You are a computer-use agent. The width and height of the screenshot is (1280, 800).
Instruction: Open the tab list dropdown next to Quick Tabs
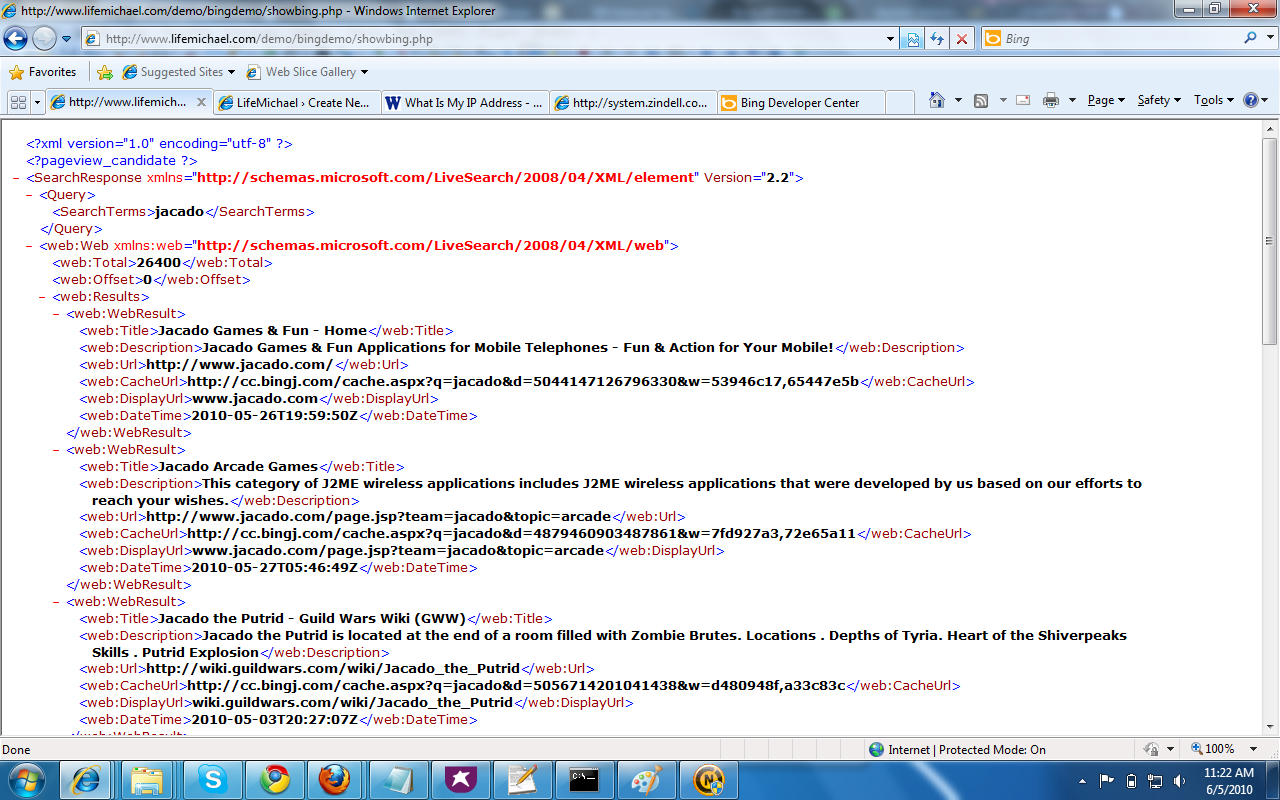(37, 102)
